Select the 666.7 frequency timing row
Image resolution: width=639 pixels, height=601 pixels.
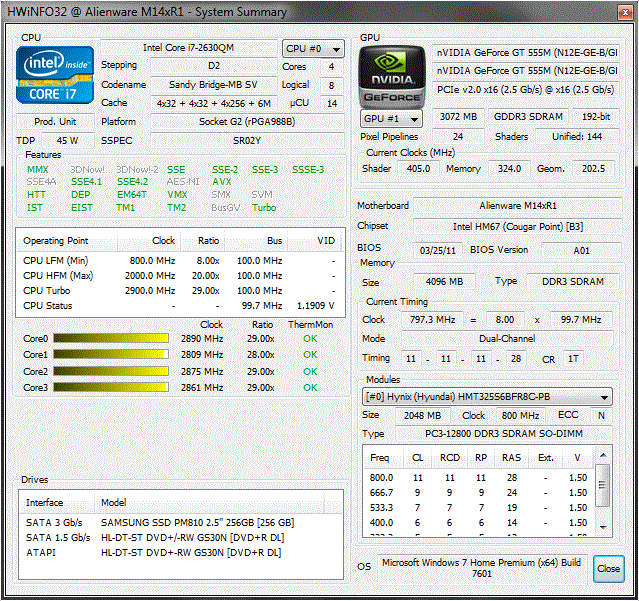(x=479, y=493)
